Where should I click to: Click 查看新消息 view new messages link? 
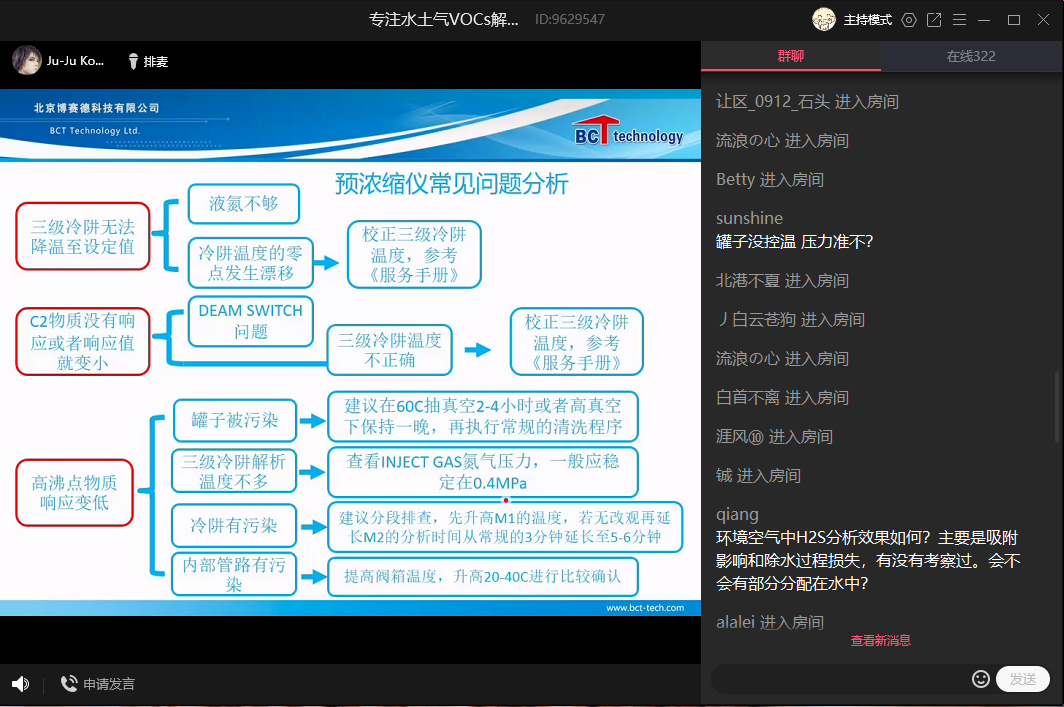(880, 641)
